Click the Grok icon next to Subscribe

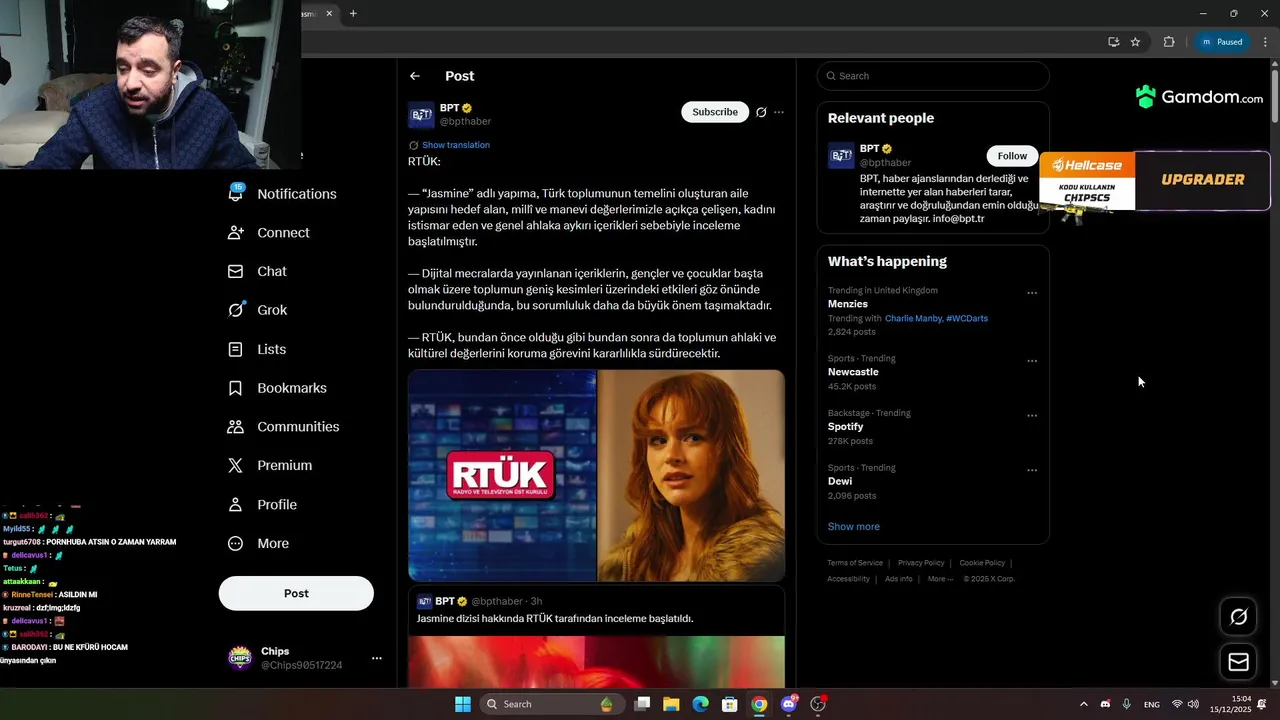point(761,112)
